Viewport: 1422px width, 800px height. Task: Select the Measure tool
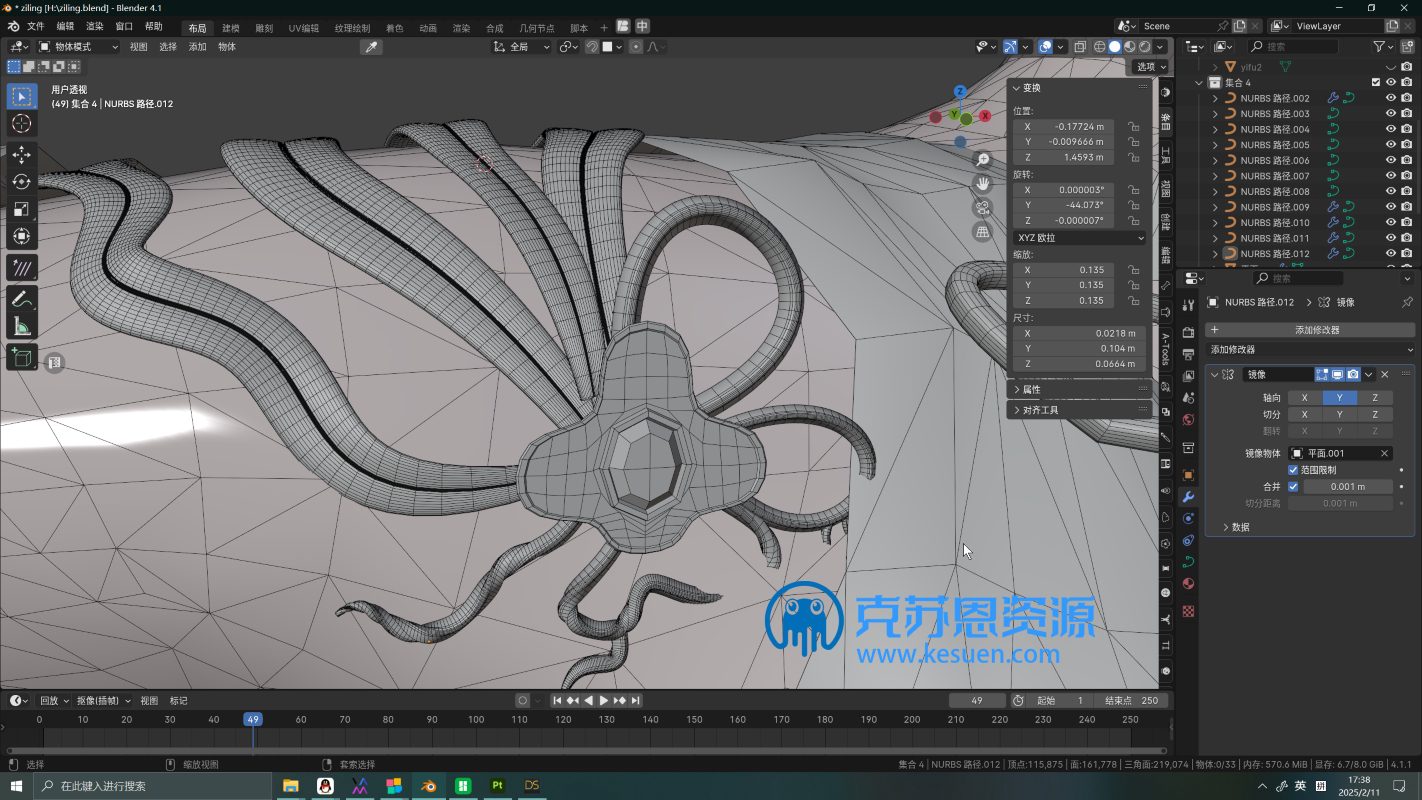coord(21,326)
